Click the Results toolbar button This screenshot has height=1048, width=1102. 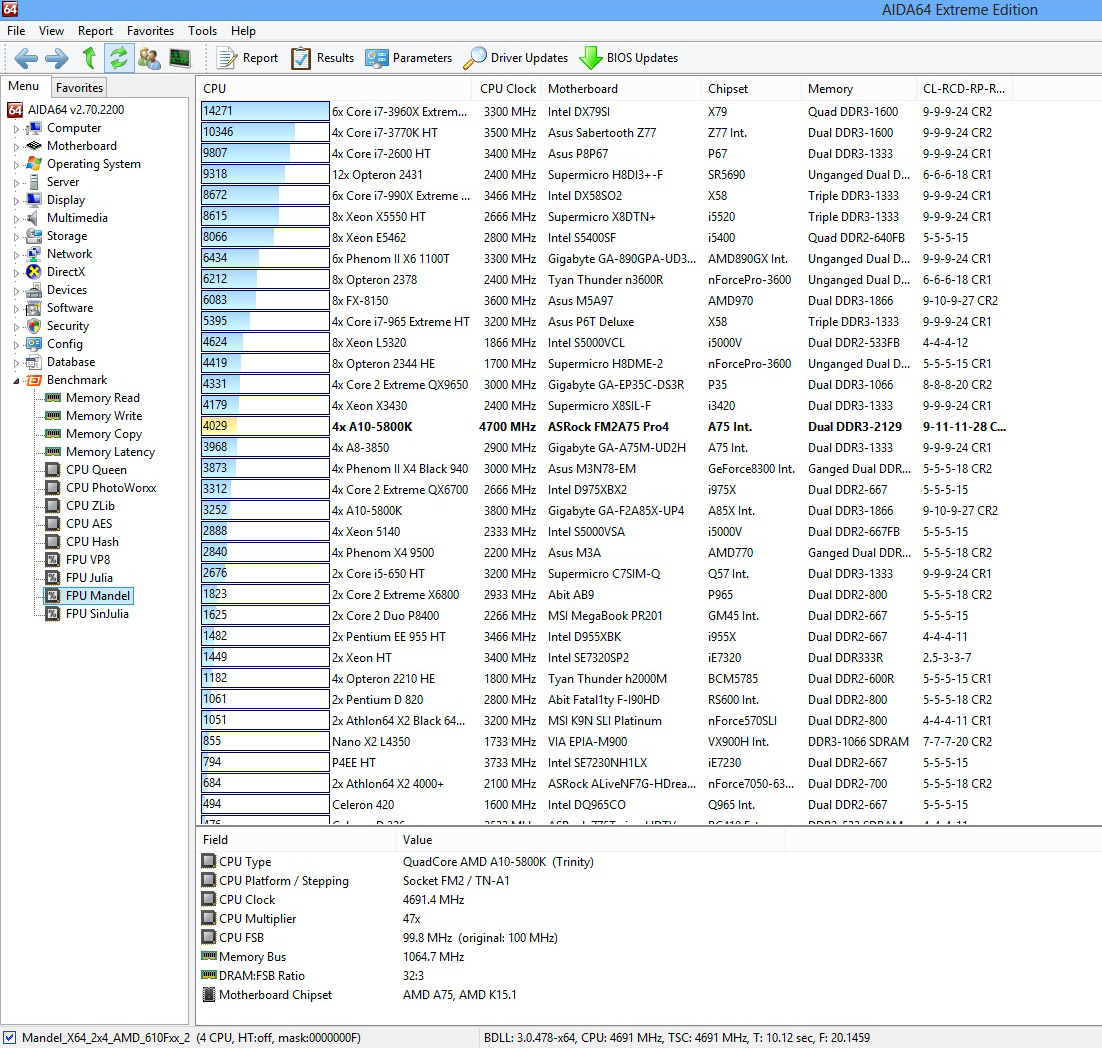tap(323, 58)
